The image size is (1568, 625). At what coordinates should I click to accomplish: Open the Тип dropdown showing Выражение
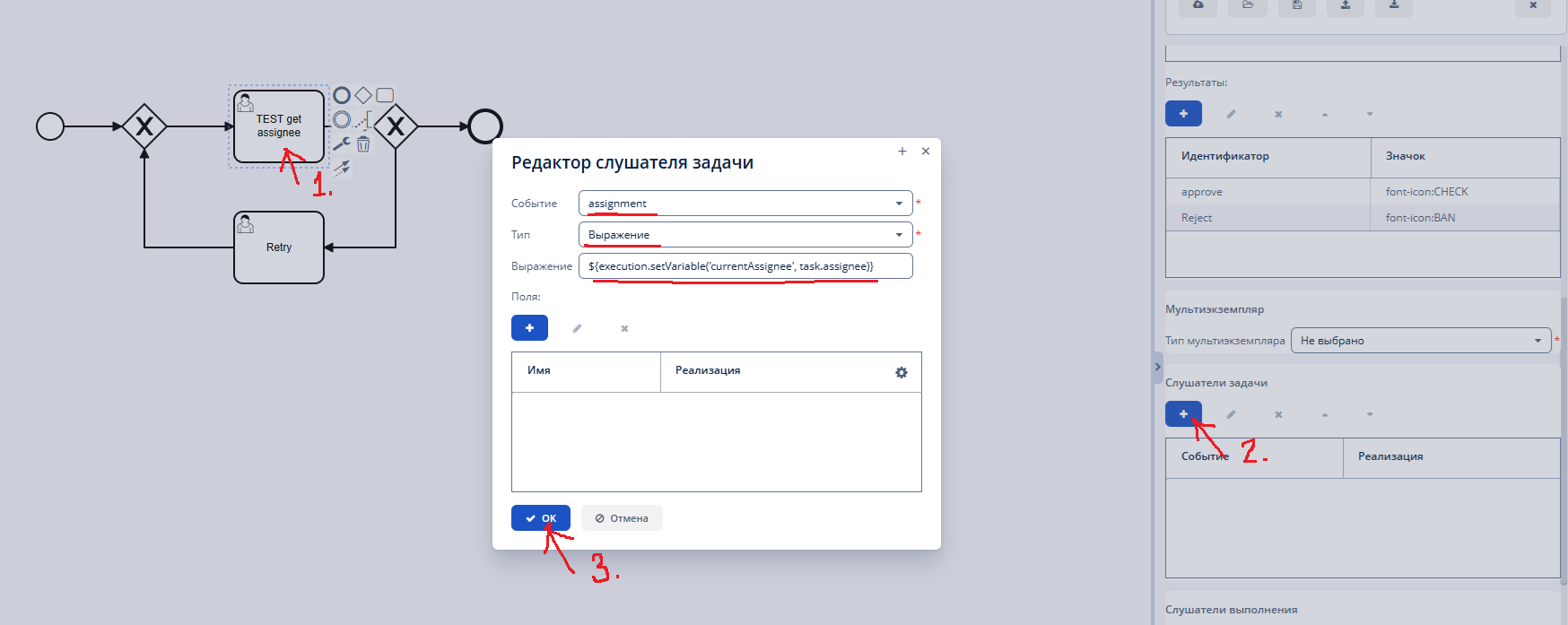coord(745,235)
